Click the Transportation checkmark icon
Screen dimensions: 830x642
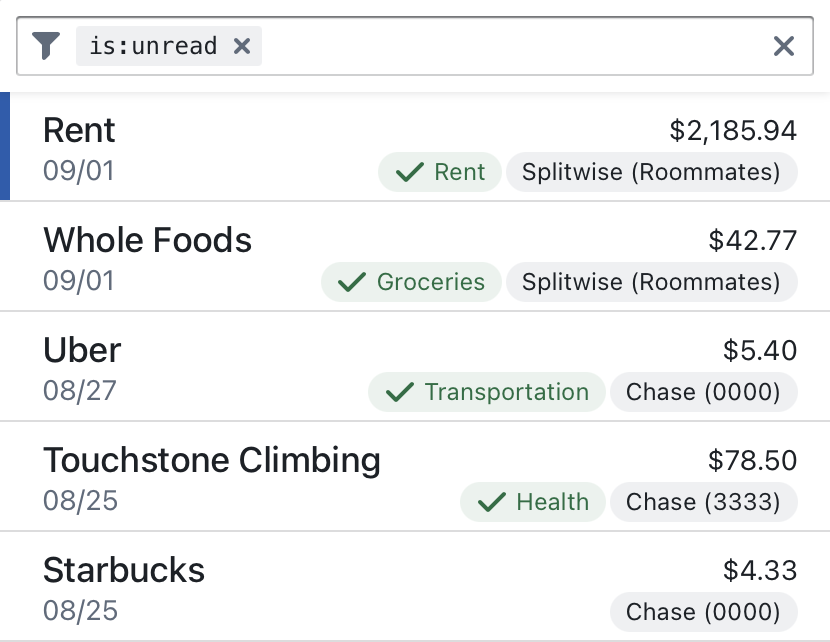pyautogui.click(x=400, y=392)
